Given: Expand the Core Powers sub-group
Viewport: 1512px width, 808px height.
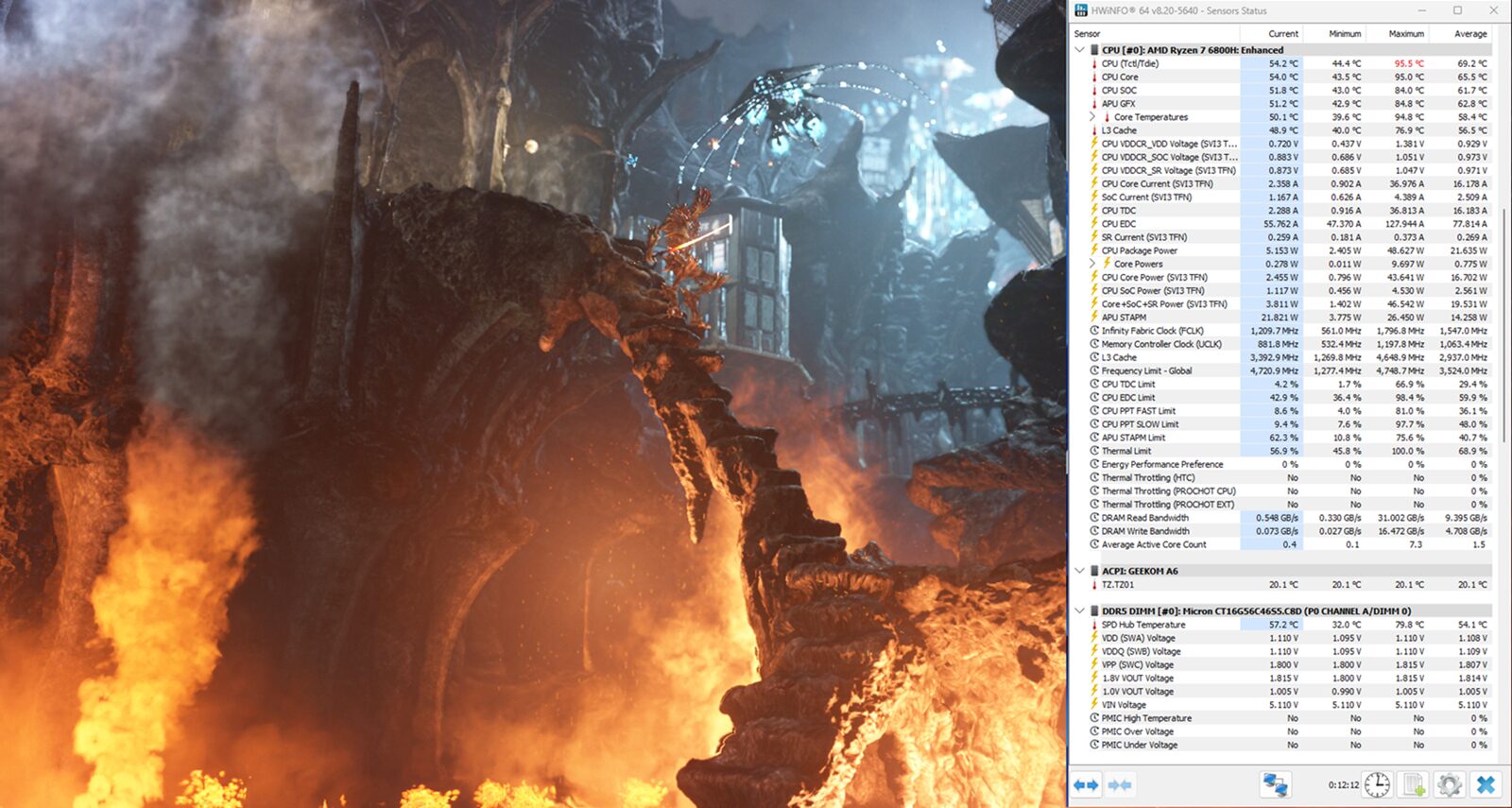Looking at the screenshot, I should click(x=1092, y=264).
